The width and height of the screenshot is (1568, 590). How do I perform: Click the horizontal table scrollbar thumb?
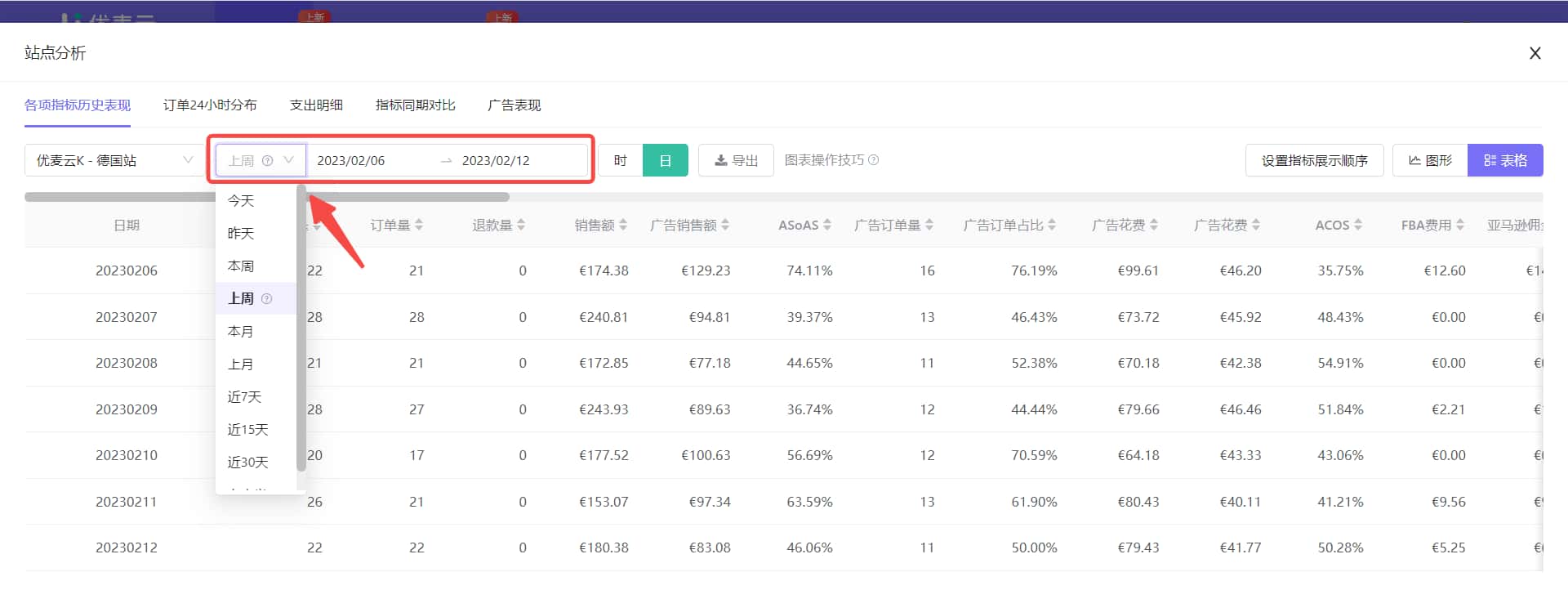click(267, 197)
